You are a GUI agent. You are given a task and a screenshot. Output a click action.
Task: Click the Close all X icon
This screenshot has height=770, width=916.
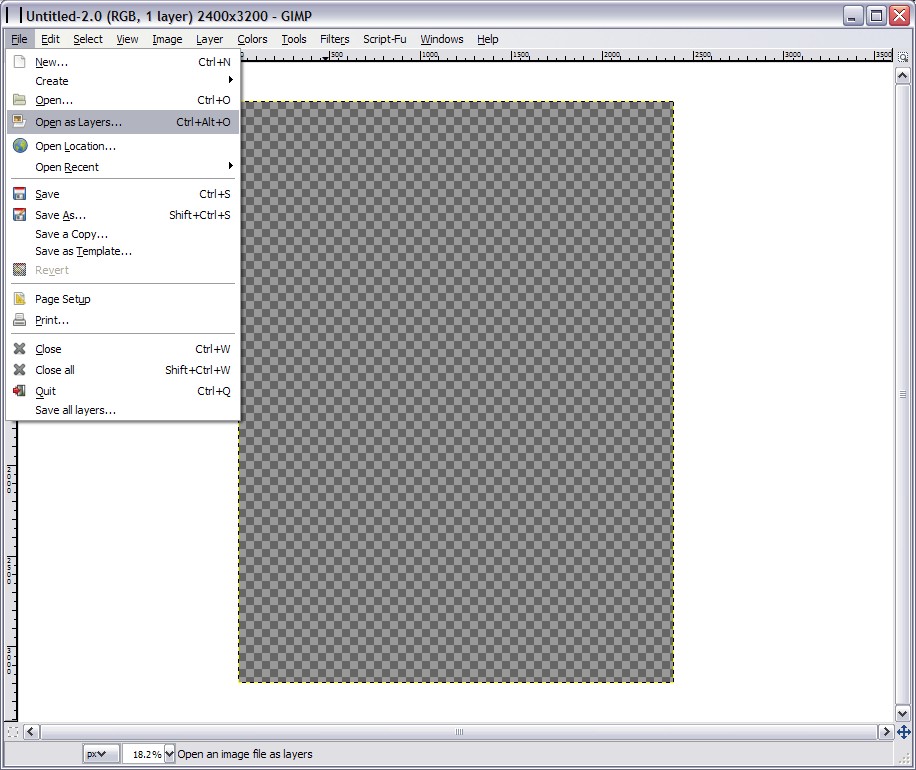tap(19, 370)
